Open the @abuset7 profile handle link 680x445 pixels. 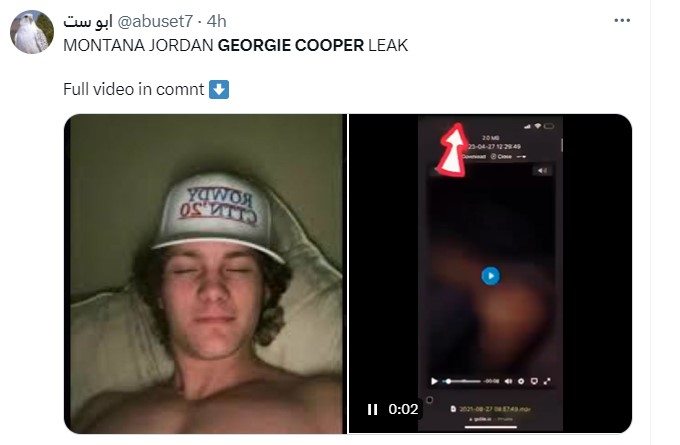tap(155, 21)
